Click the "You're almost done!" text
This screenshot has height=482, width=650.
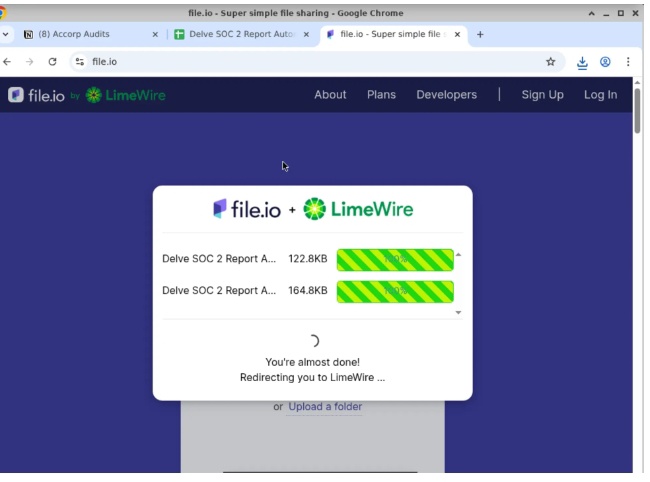click(x=313, y=362)
